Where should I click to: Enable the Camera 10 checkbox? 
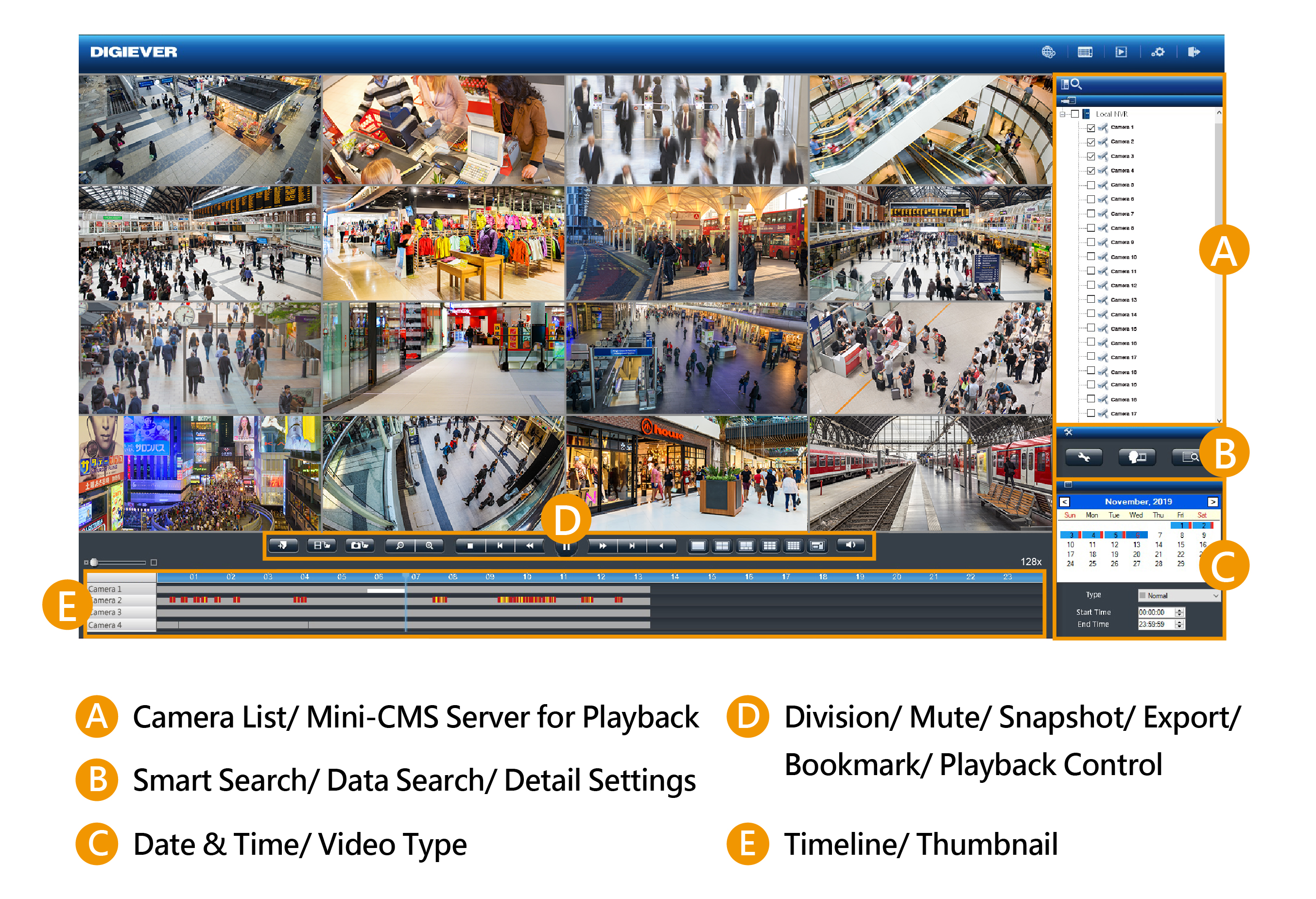click(1091, 257)
